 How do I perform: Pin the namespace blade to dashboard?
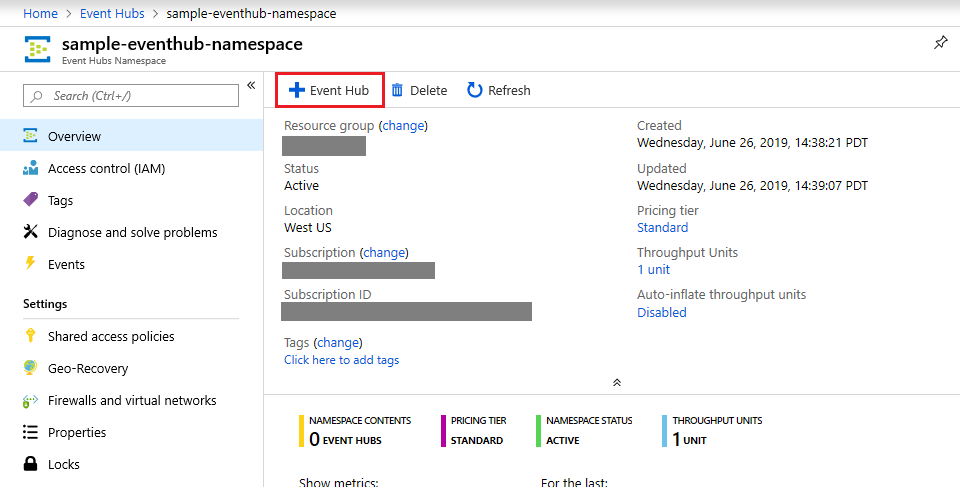coord(940,43)
